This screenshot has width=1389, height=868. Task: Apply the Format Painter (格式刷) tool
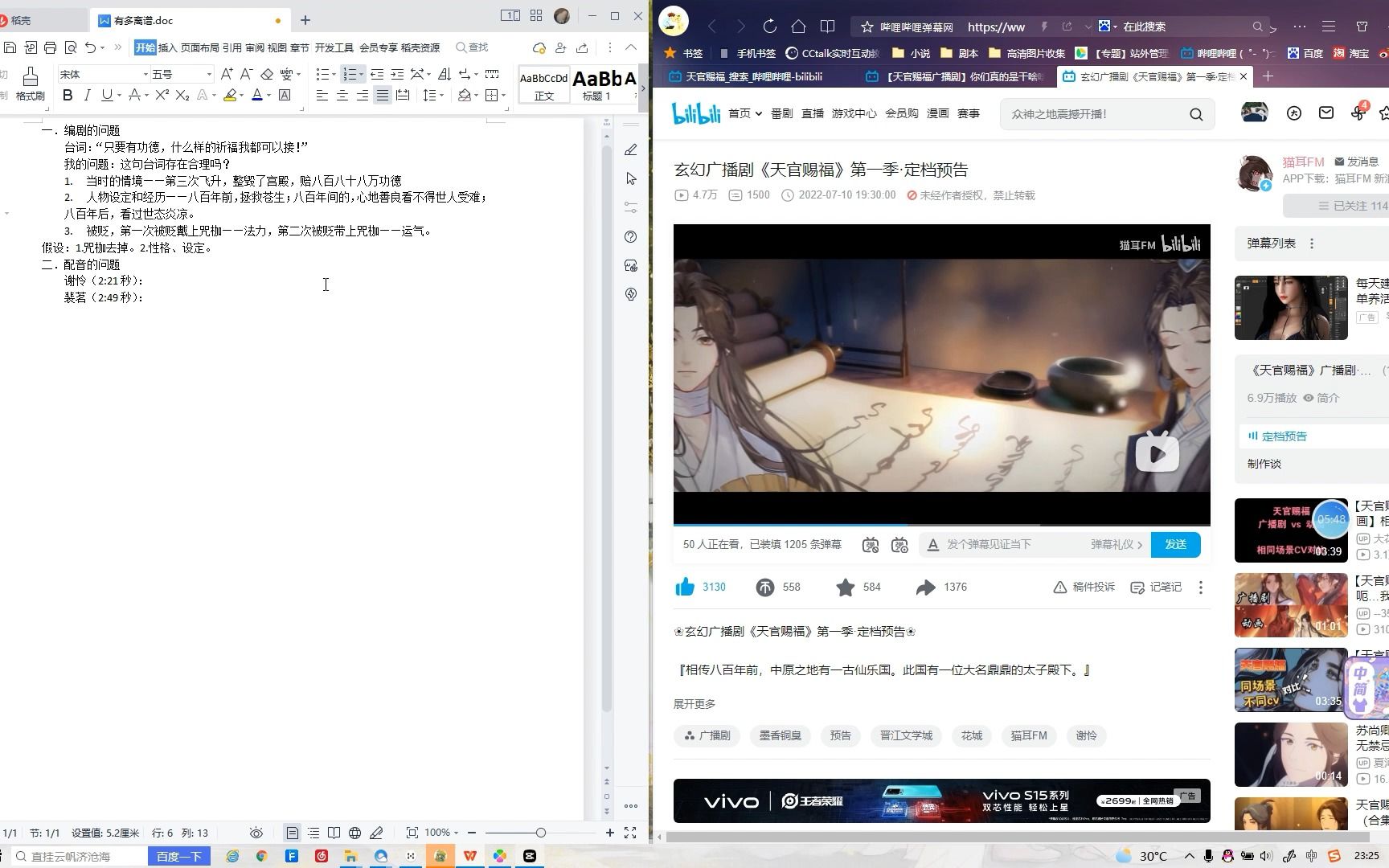[30, 84]
